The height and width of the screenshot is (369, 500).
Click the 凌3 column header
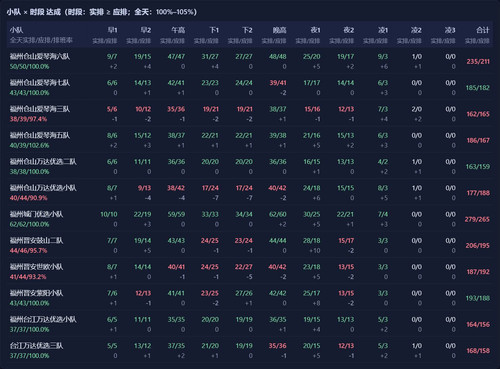(450, 30)
